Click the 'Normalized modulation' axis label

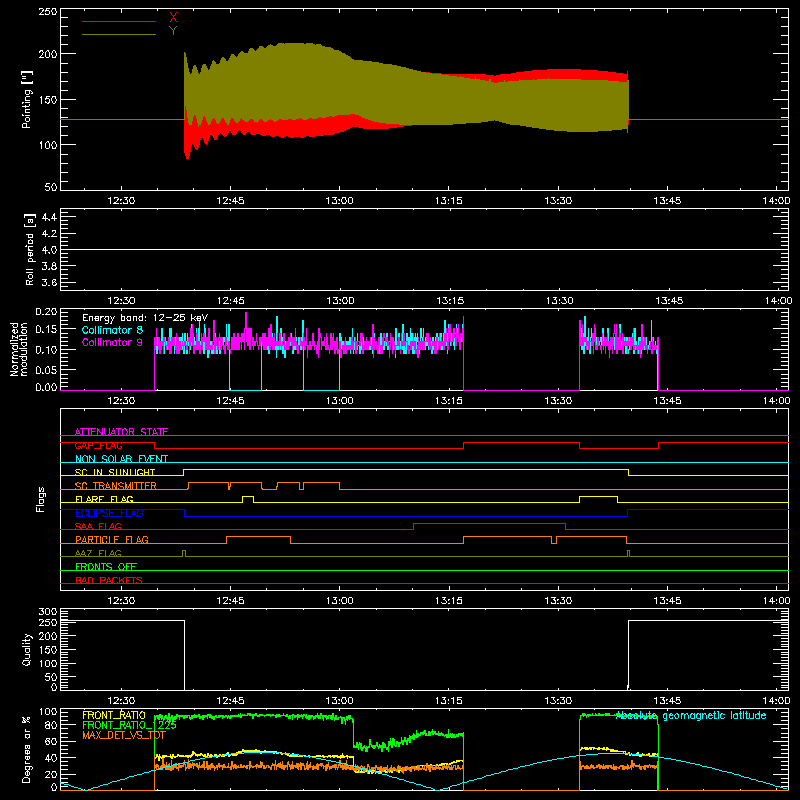(19, 349)
